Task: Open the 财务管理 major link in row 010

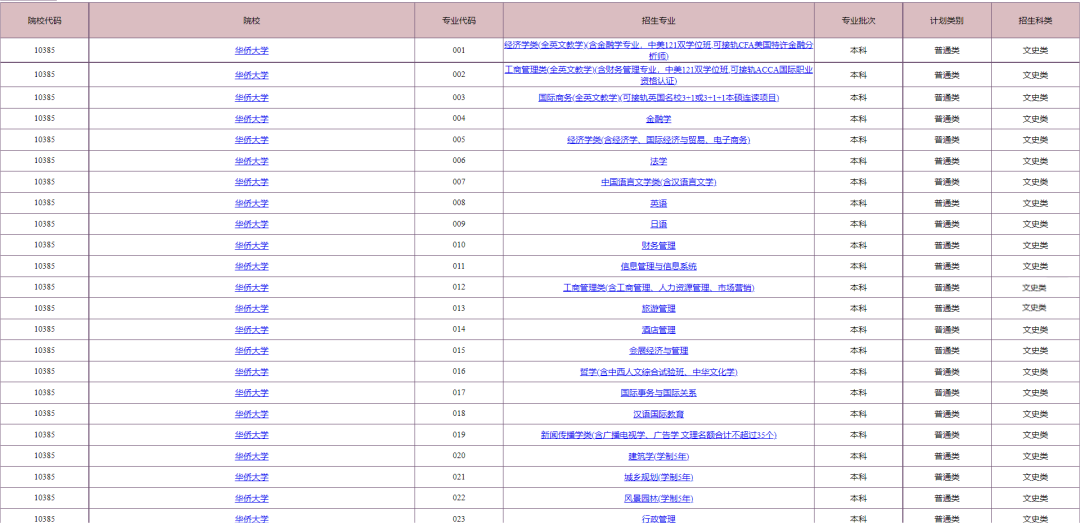Action: [658, 245]
